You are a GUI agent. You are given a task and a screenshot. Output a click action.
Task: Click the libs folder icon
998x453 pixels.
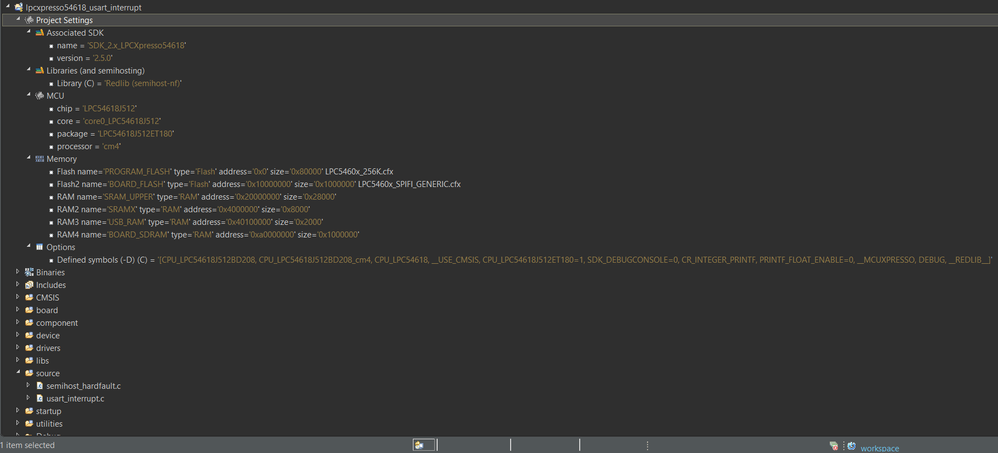(29, 361)
